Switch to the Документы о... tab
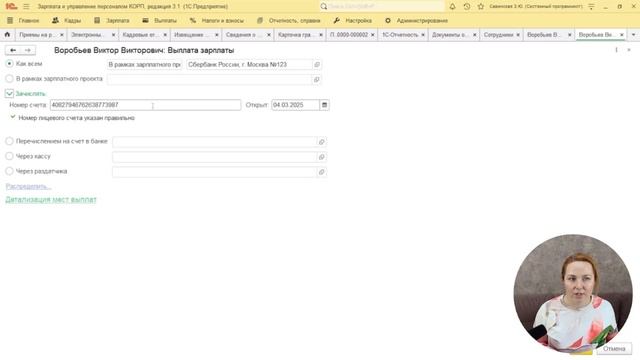Screen dimensions: 640x360 [449, 35]
